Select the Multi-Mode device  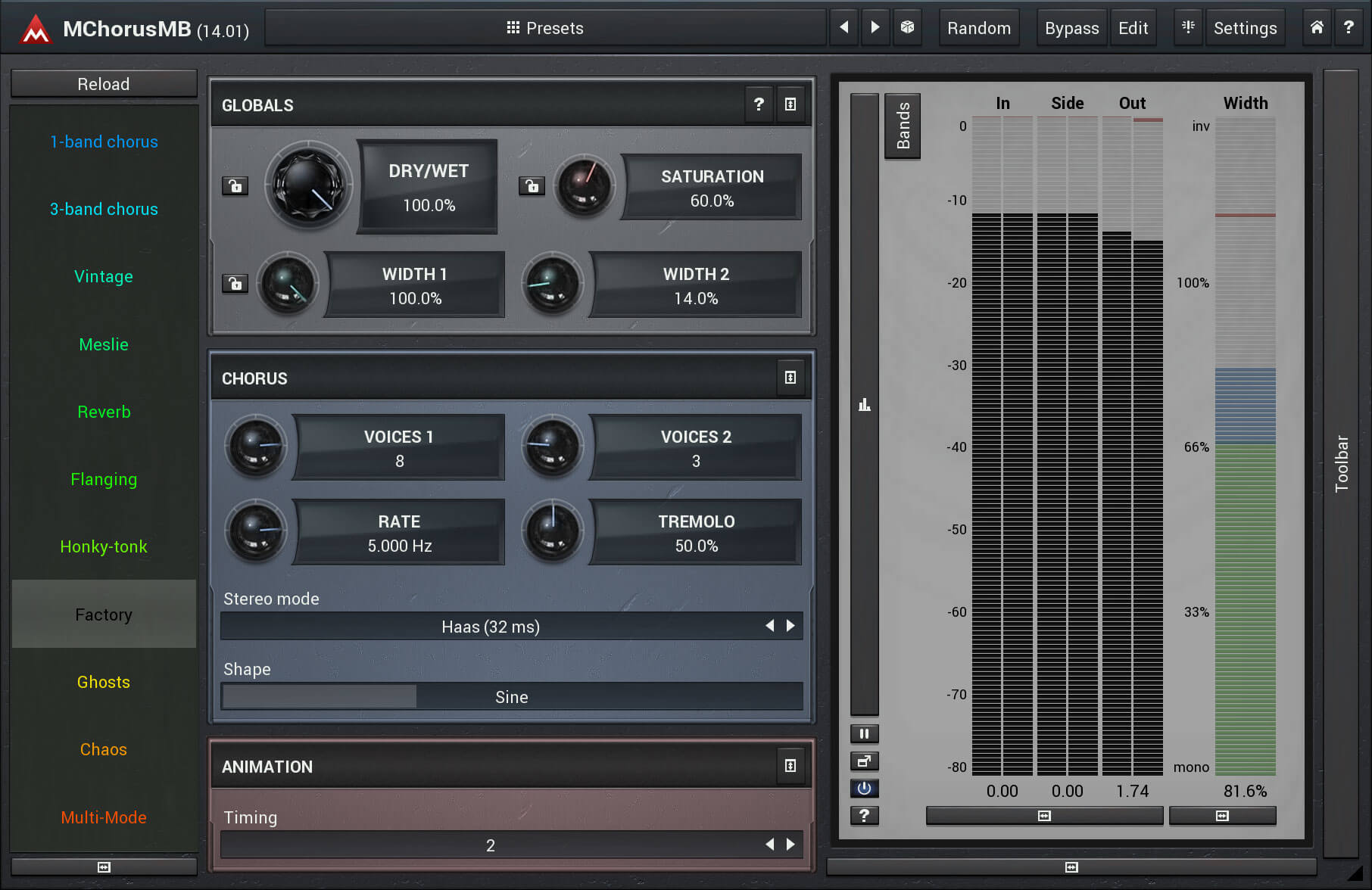click(x=104, y=817)
